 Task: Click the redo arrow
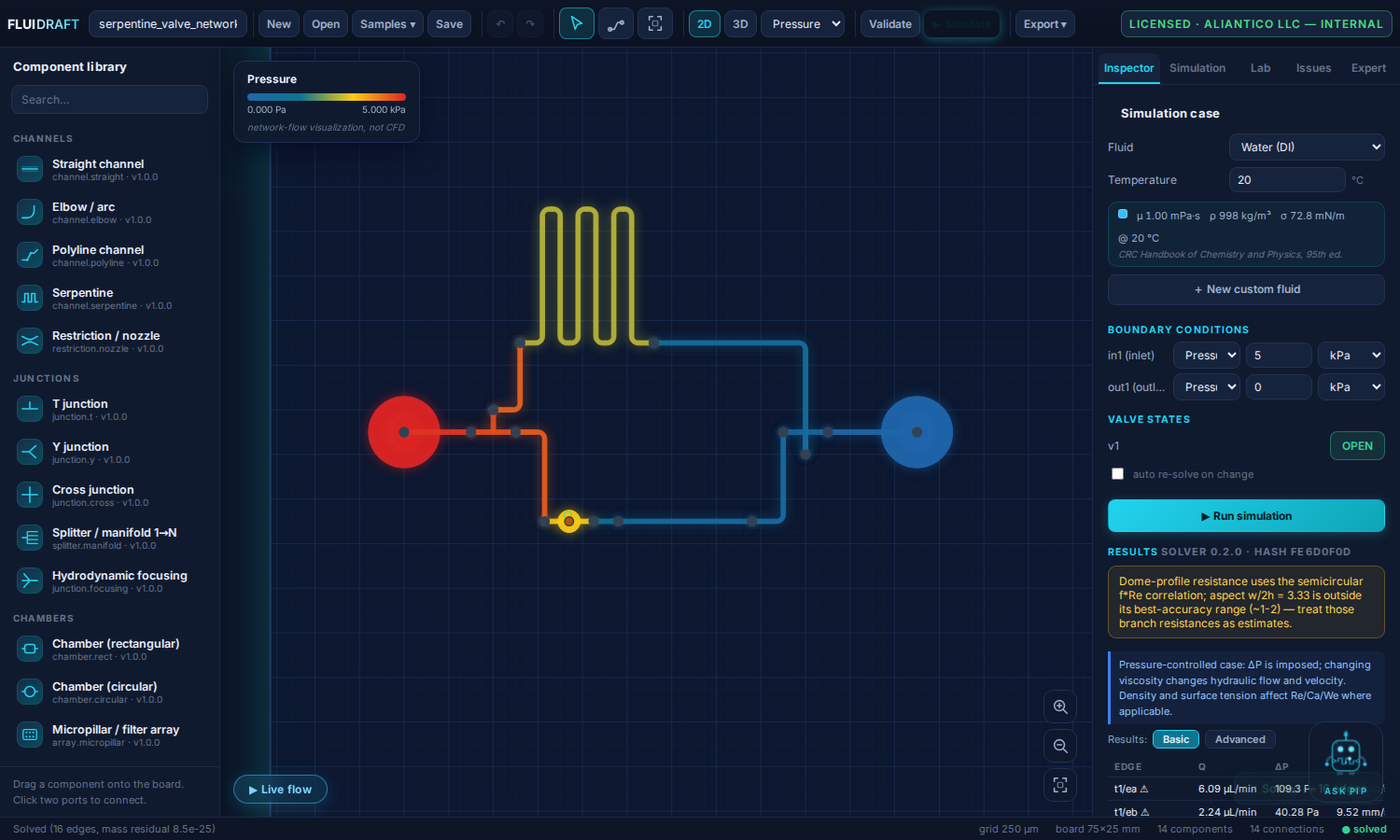pos(530,23)
